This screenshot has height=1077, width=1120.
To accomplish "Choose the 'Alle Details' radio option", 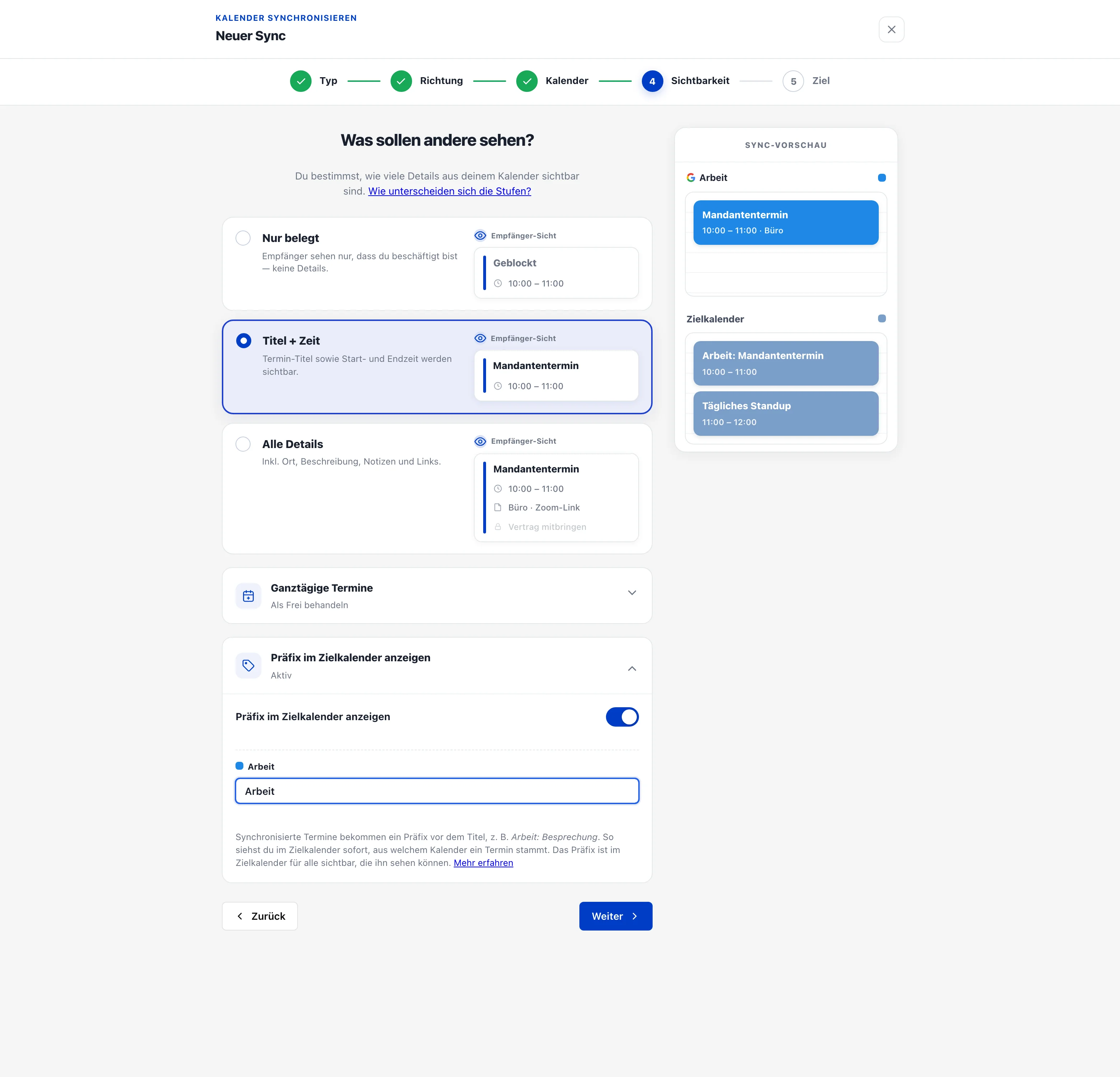I will 243,444.
